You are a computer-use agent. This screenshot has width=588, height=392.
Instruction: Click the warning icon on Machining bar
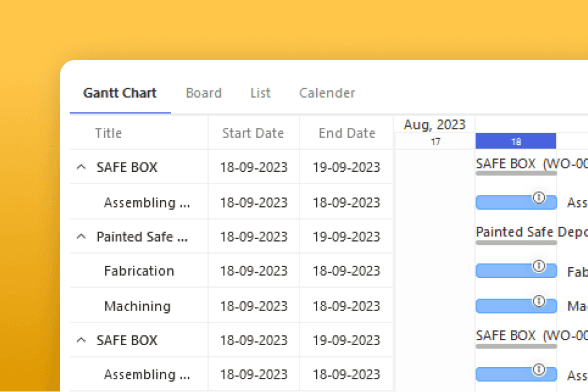point(539,301)
